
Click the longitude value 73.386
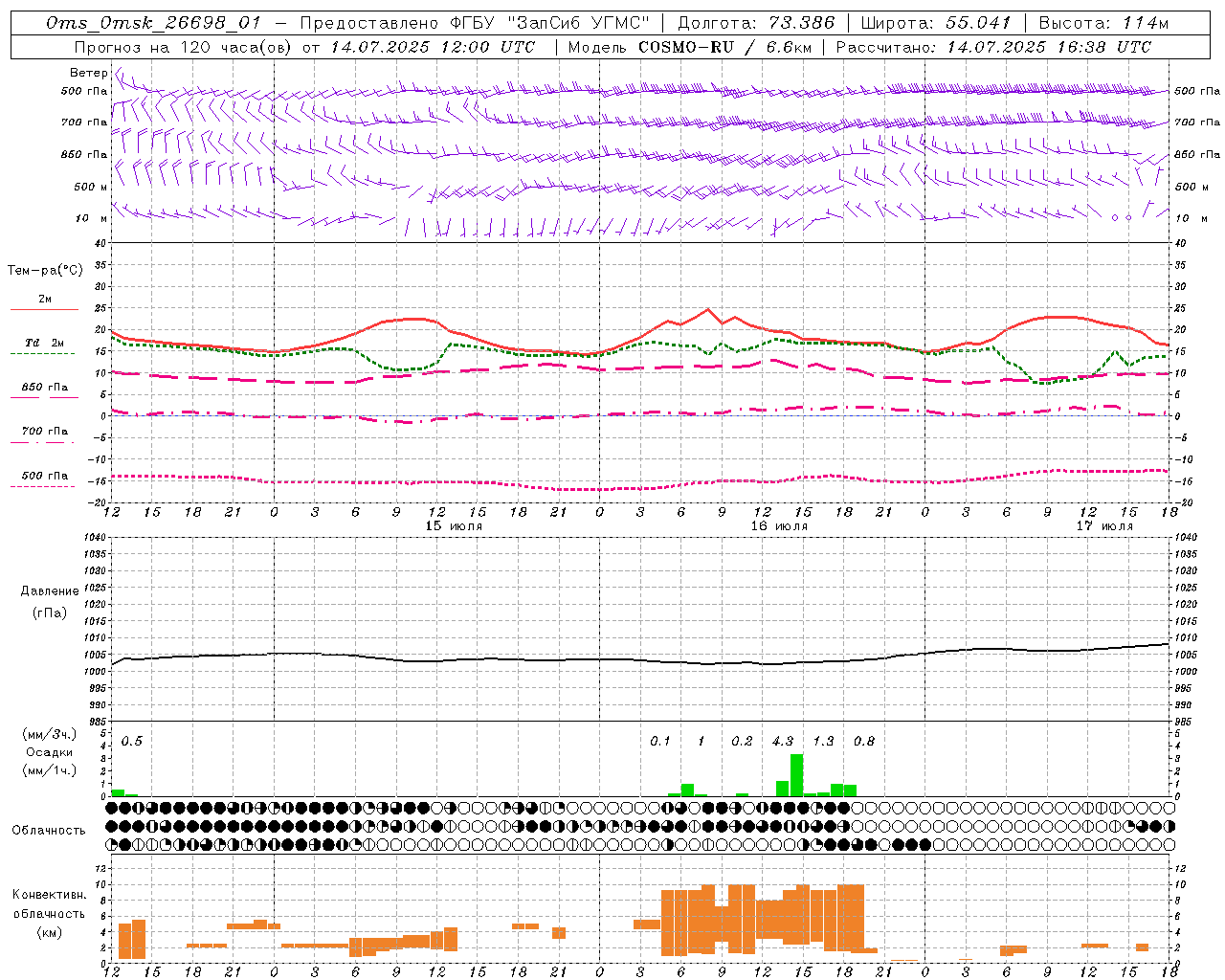click(x=801, y=23)
